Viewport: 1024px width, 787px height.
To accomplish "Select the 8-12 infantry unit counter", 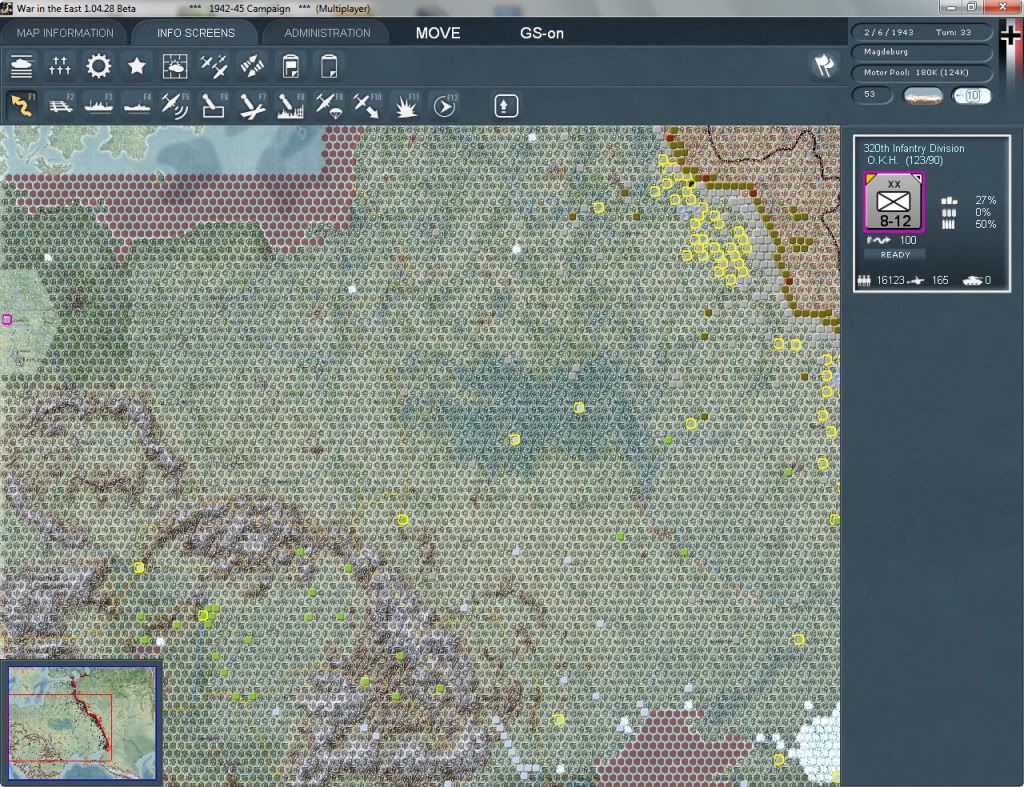I will (x=894, y=202).
